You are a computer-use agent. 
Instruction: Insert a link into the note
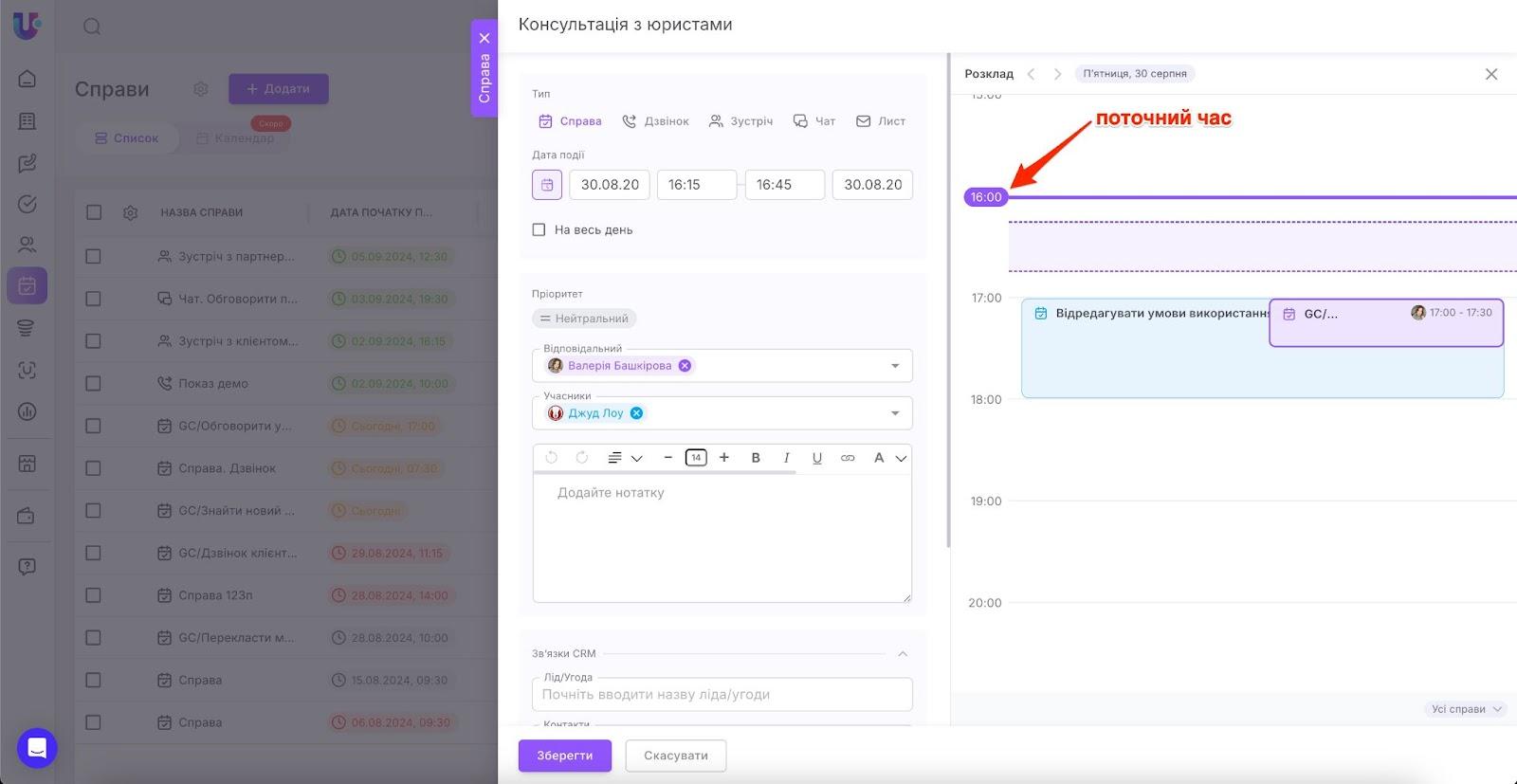pyautogui.click(x=848, y=458)
